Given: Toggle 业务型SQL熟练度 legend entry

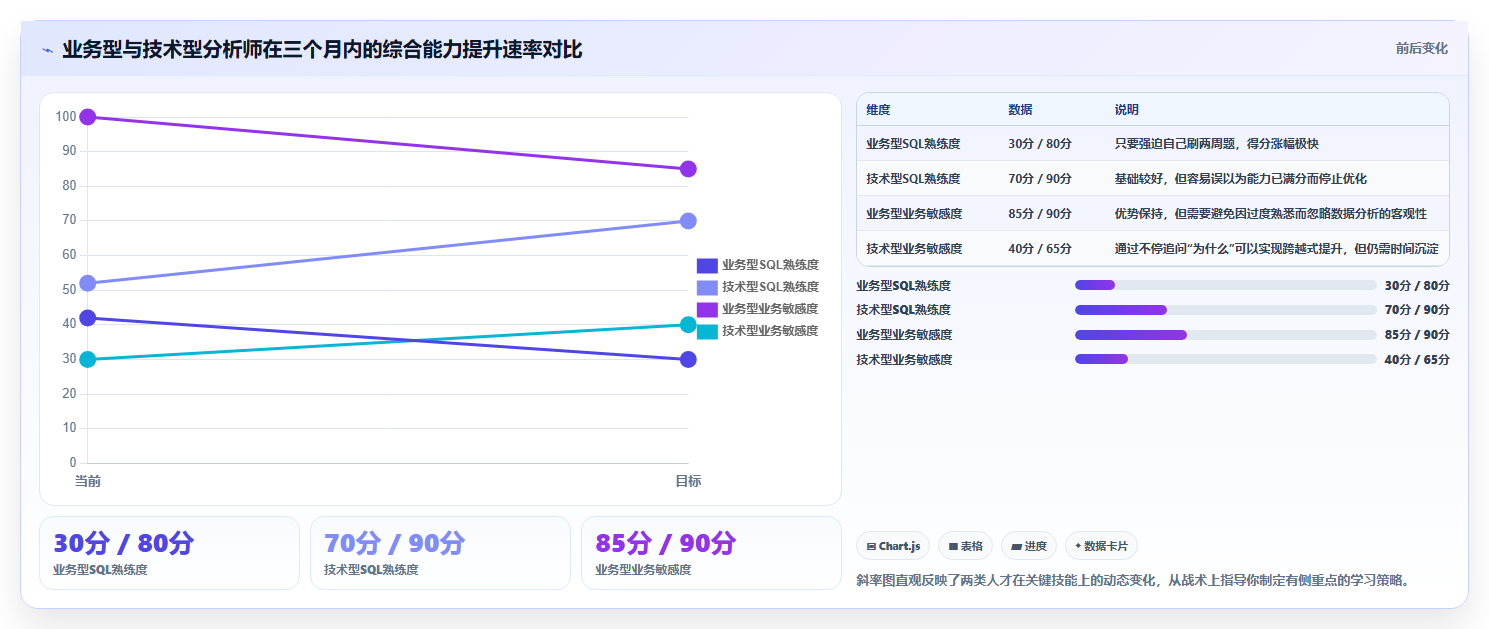Looking at the screenshot, I should click(x=757, y=265).
